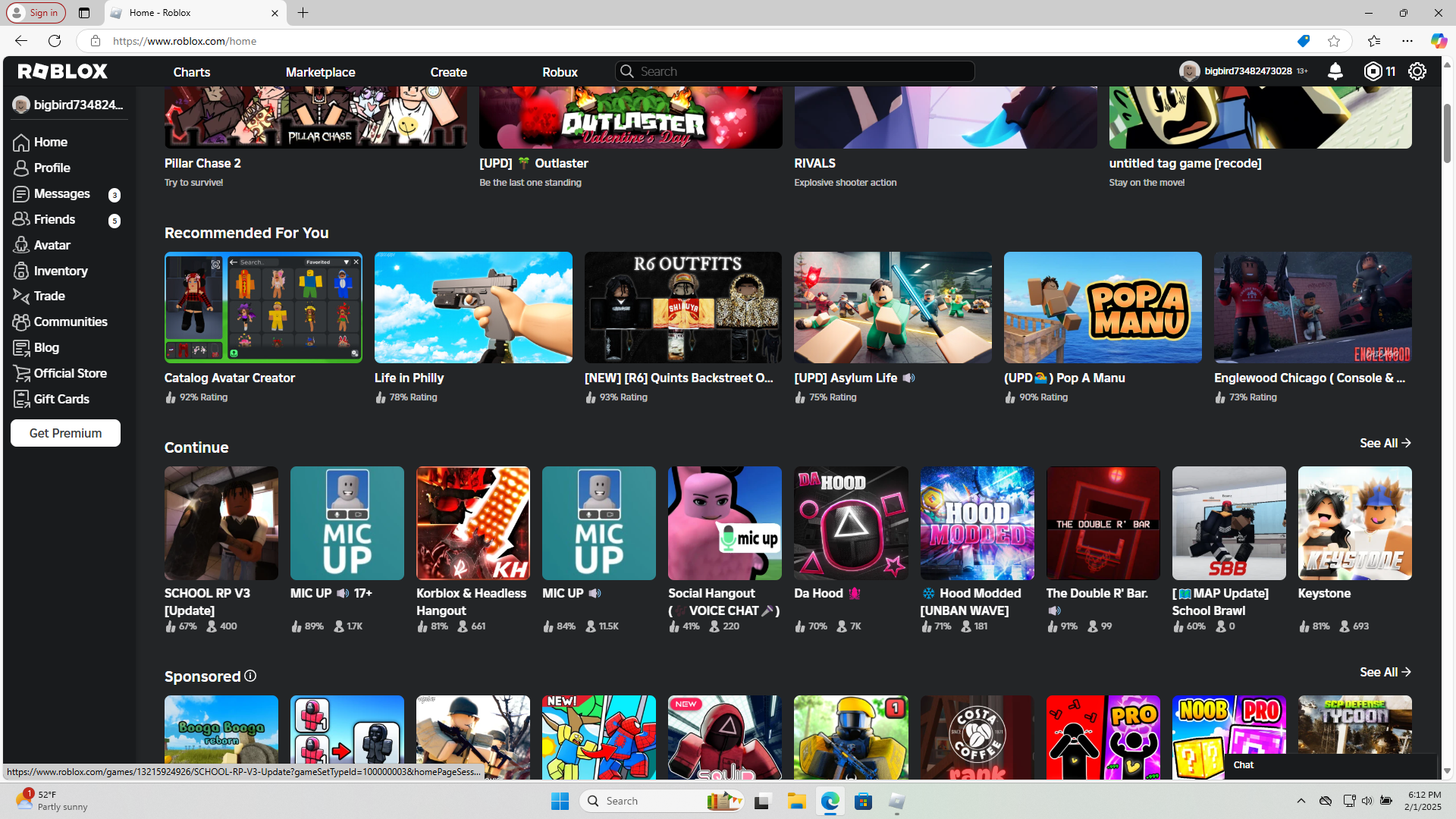Go to Trade in the sidebar
1456x819 pixels.
[49, 296]
